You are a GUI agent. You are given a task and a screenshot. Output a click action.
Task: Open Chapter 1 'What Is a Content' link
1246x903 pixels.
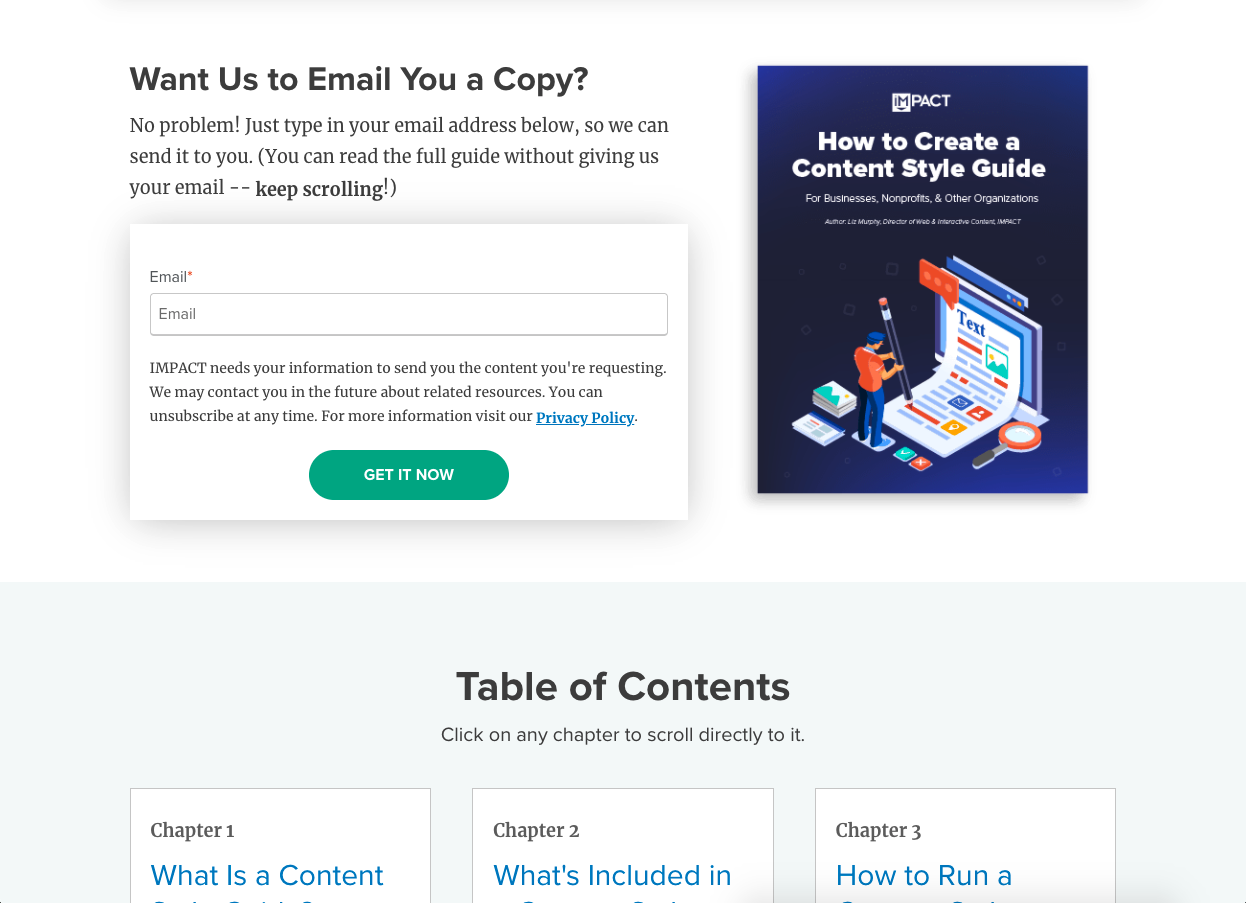pos(267,875)
